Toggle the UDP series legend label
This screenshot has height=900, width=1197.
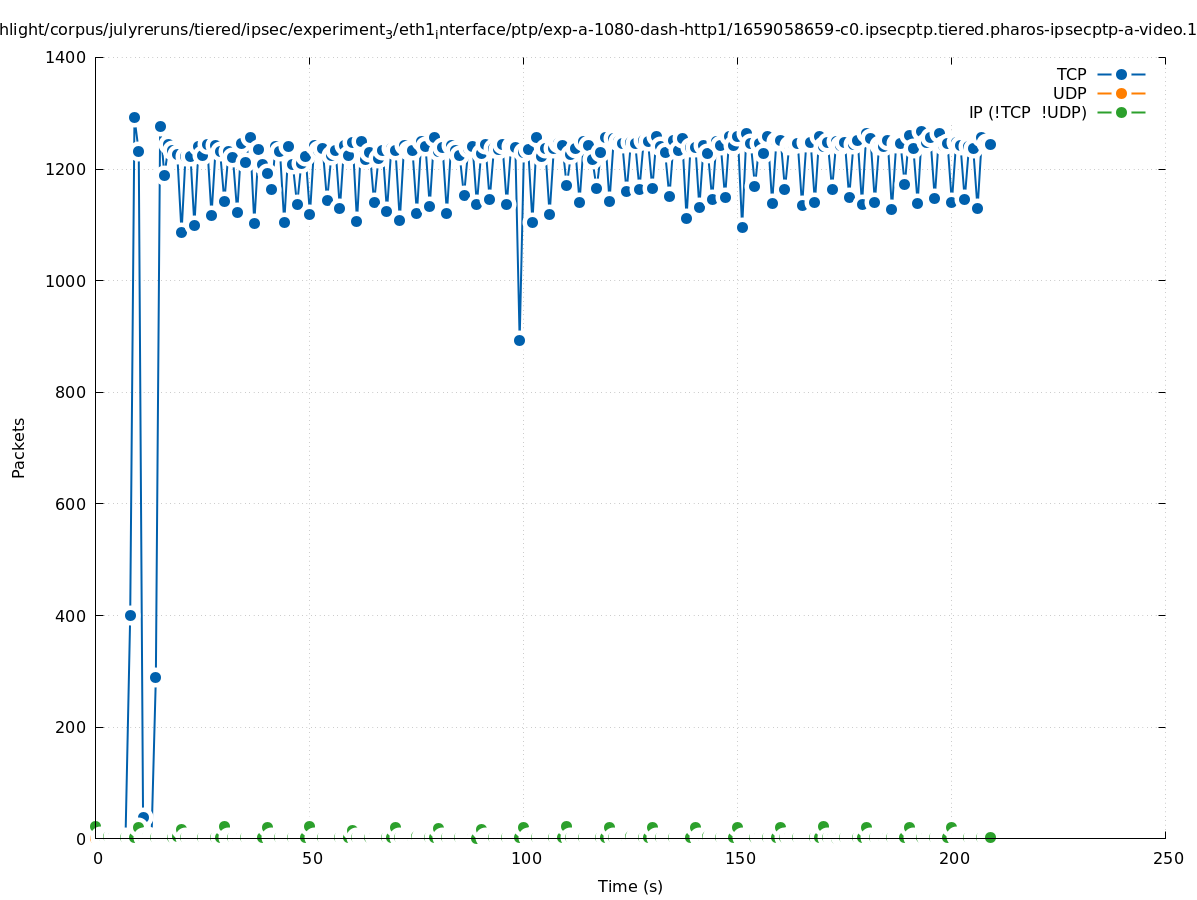coord(1069,93)
